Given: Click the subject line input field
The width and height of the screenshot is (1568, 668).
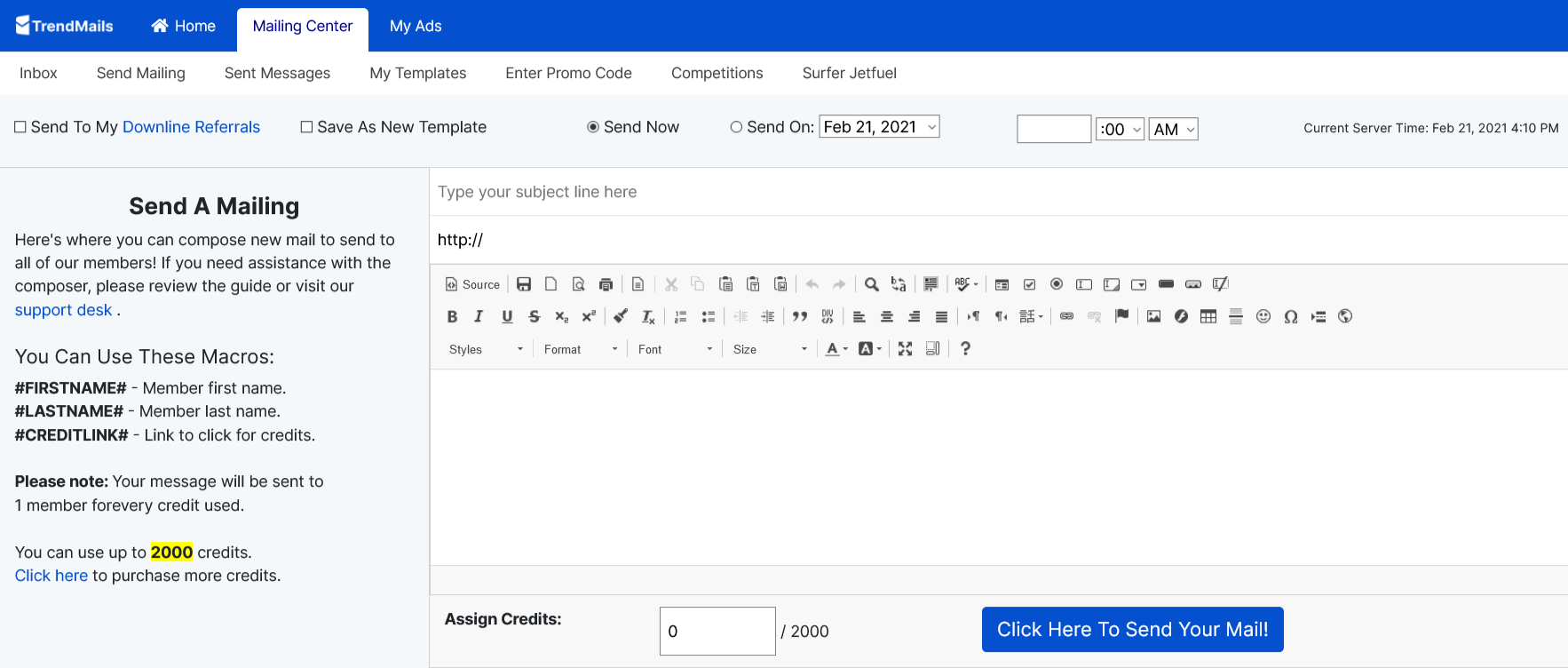Looking at the screenshot, I should click(x=994, y=192).
